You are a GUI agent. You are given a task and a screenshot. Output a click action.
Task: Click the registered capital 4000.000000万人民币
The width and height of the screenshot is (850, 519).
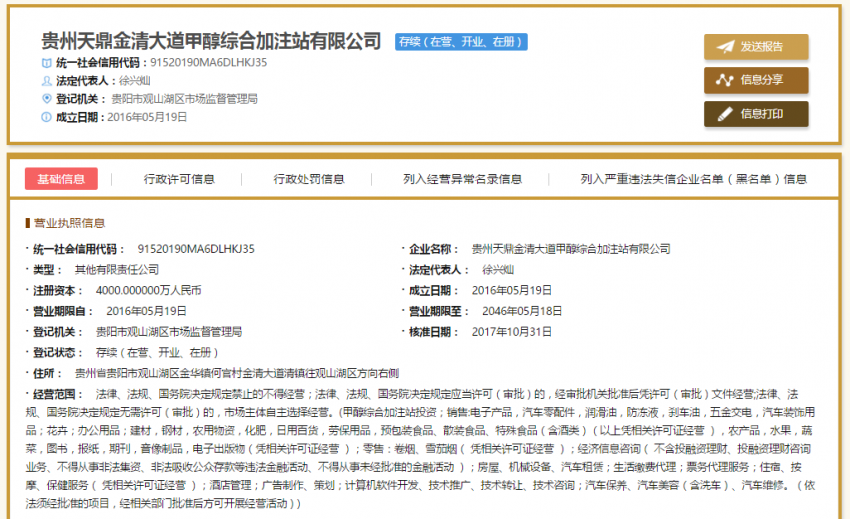pyautogui.click(x=149, y=291)
